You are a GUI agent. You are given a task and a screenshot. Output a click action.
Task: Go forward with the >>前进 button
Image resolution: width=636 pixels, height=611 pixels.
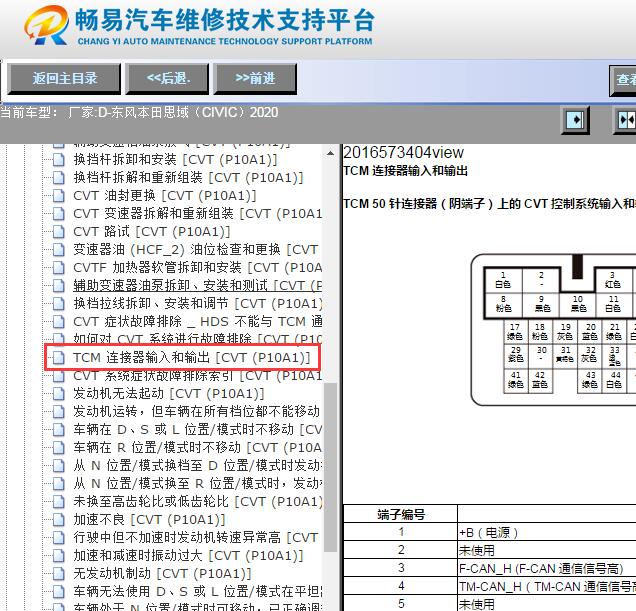point(255,79)
